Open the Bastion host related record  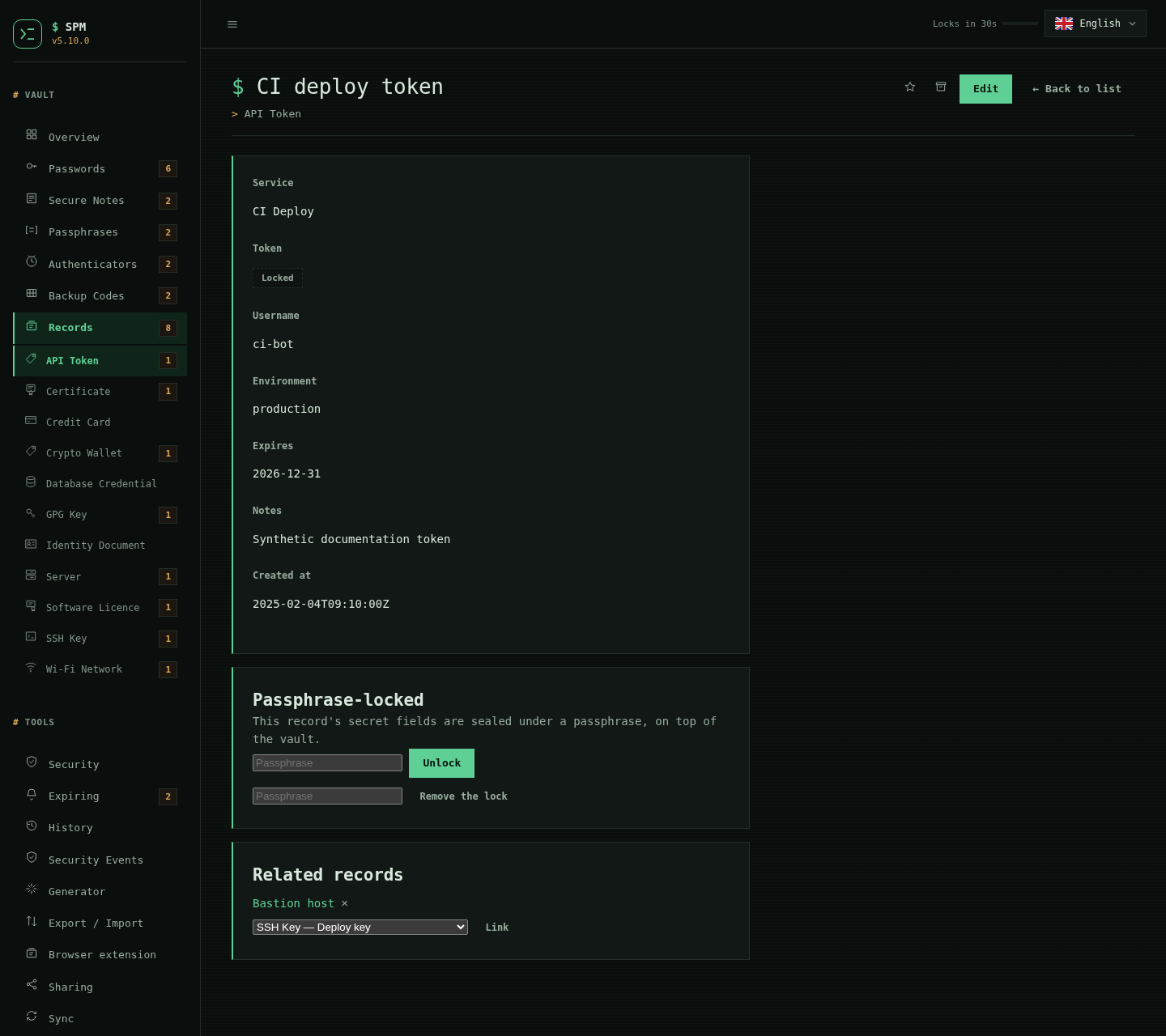point(293,903)
